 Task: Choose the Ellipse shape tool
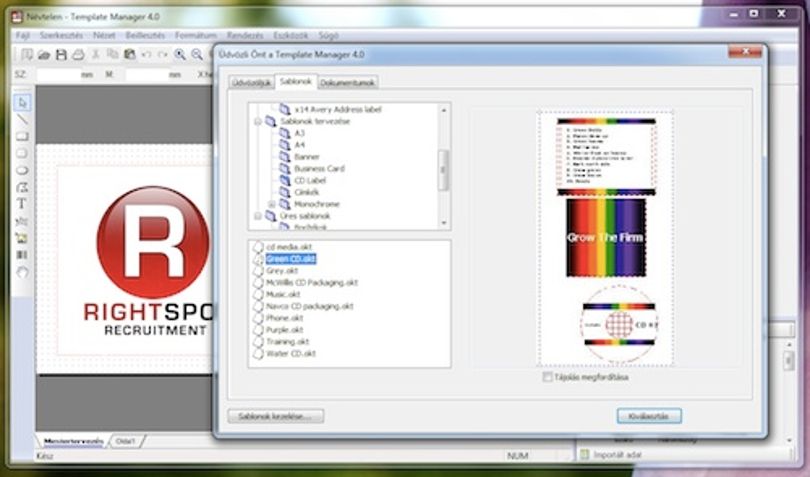pos(22,171)
